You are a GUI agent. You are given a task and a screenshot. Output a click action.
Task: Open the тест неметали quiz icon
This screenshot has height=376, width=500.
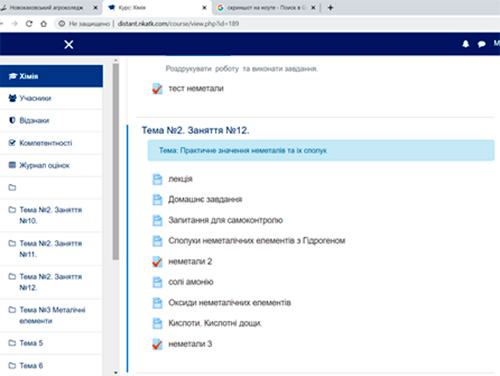157,89
